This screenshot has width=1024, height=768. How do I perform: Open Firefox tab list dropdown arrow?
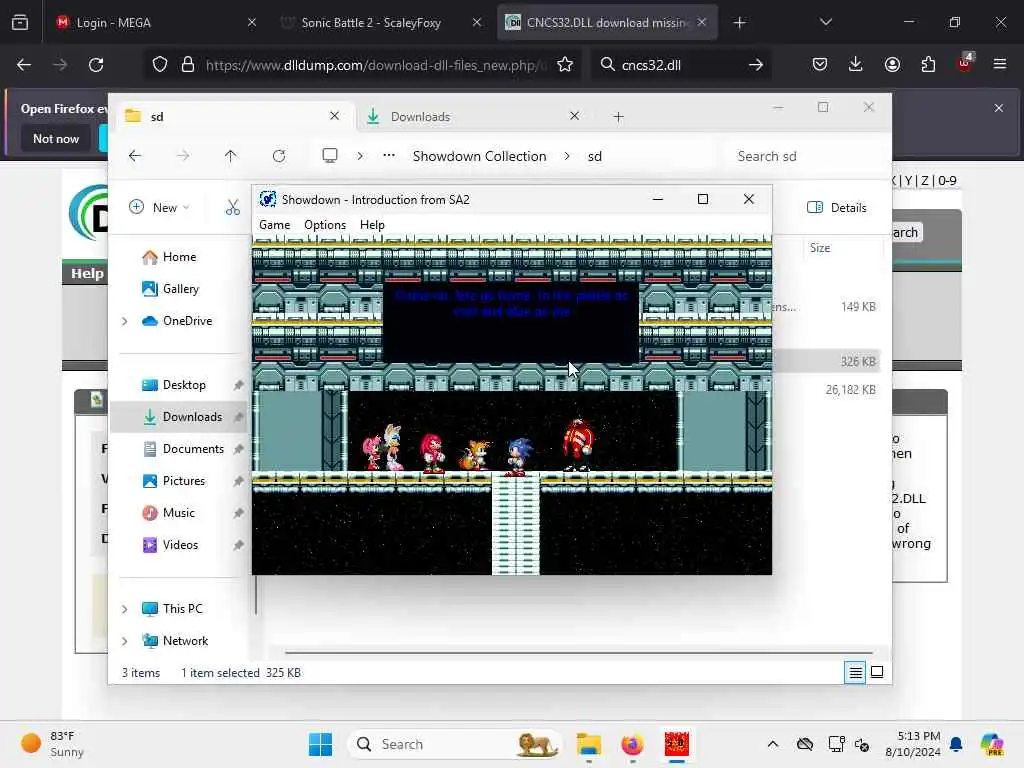click(825, 23)
